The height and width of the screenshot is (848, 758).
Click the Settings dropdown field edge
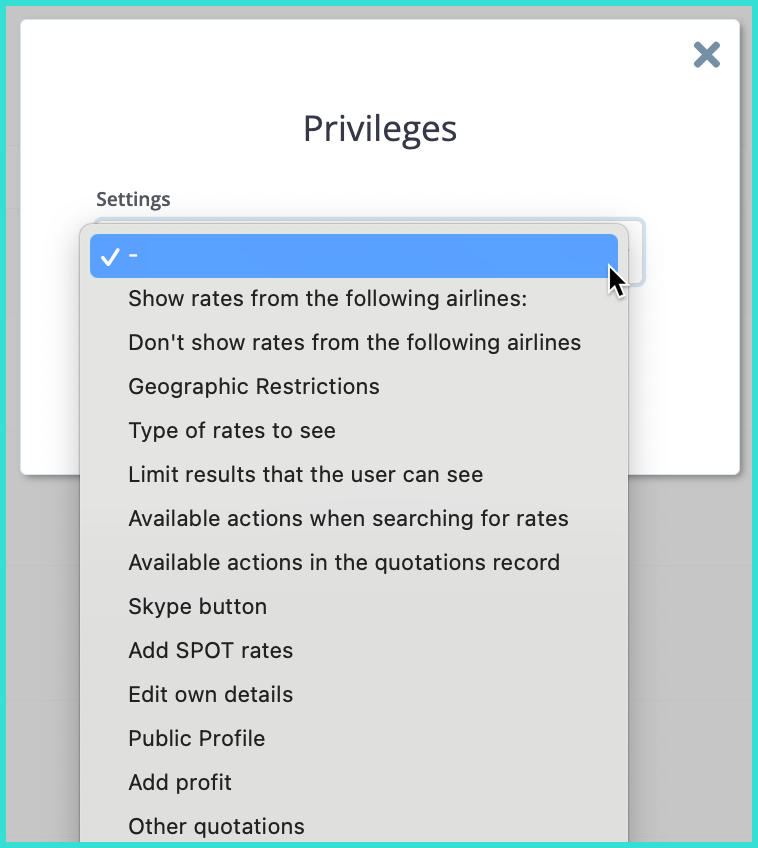637,250
